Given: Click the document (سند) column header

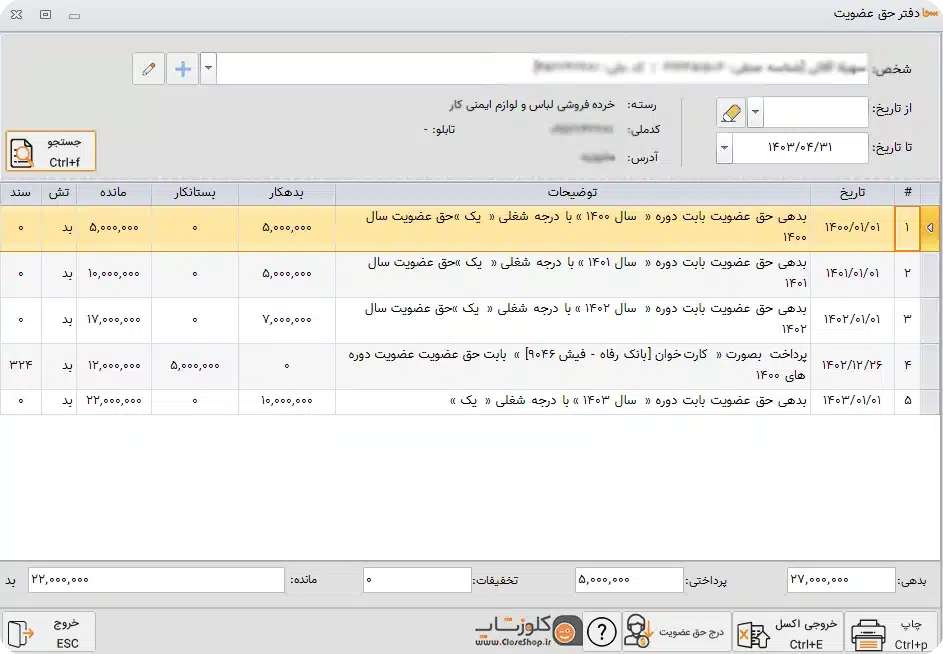Looking at the screenshot, I should (x=20, y=193).
